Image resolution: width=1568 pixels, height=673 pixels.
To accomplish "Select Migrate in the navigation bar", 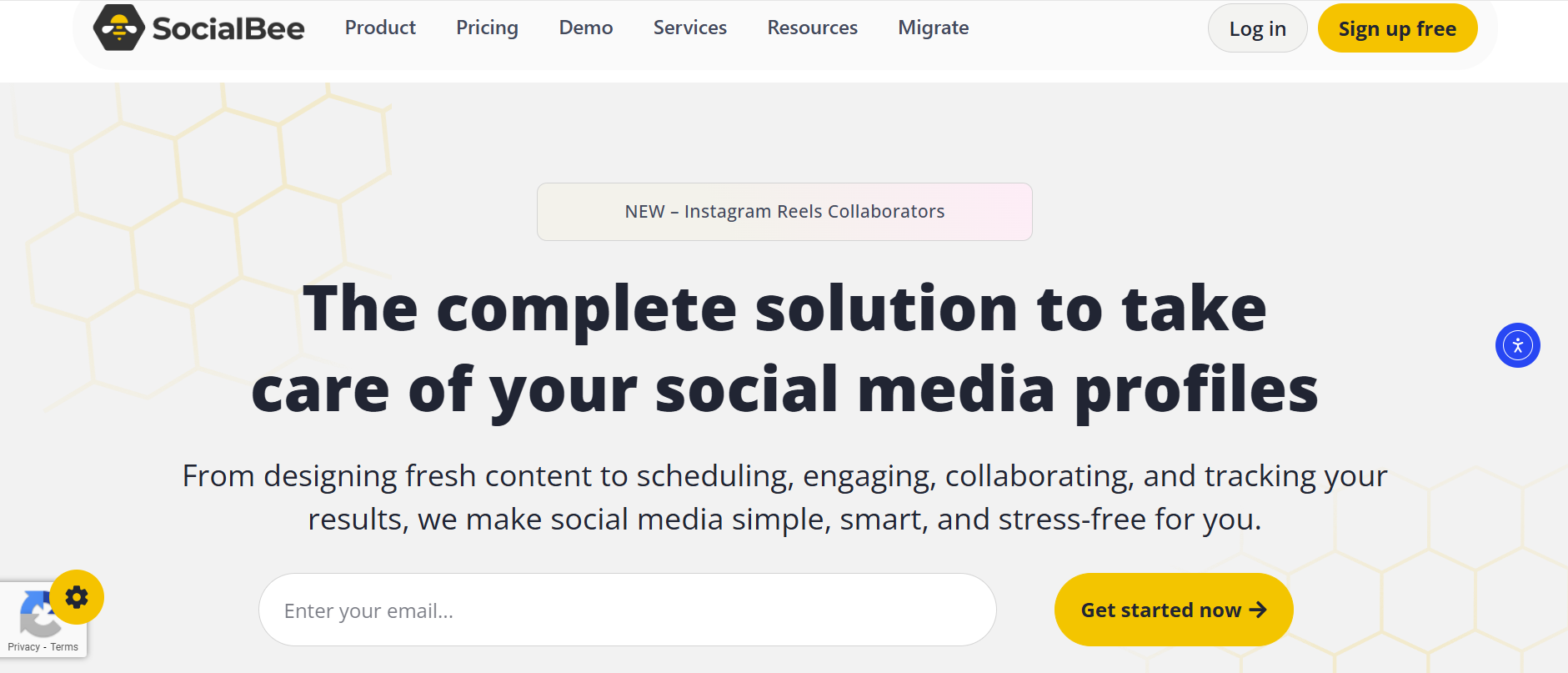I will 933,28.
